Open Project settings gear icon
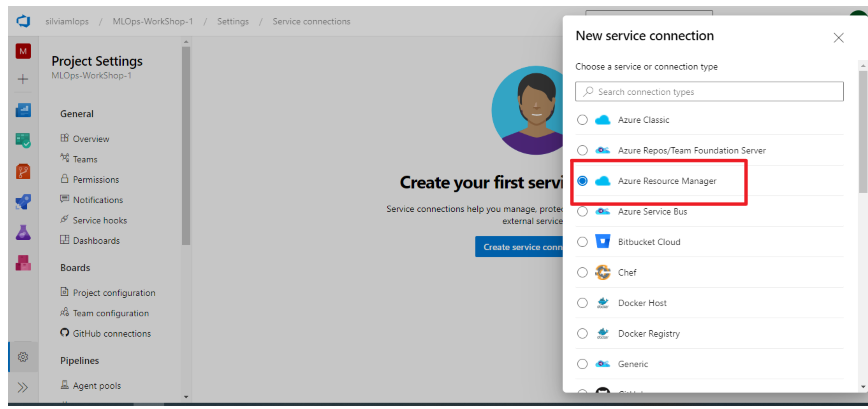 (x=23, y=357)
